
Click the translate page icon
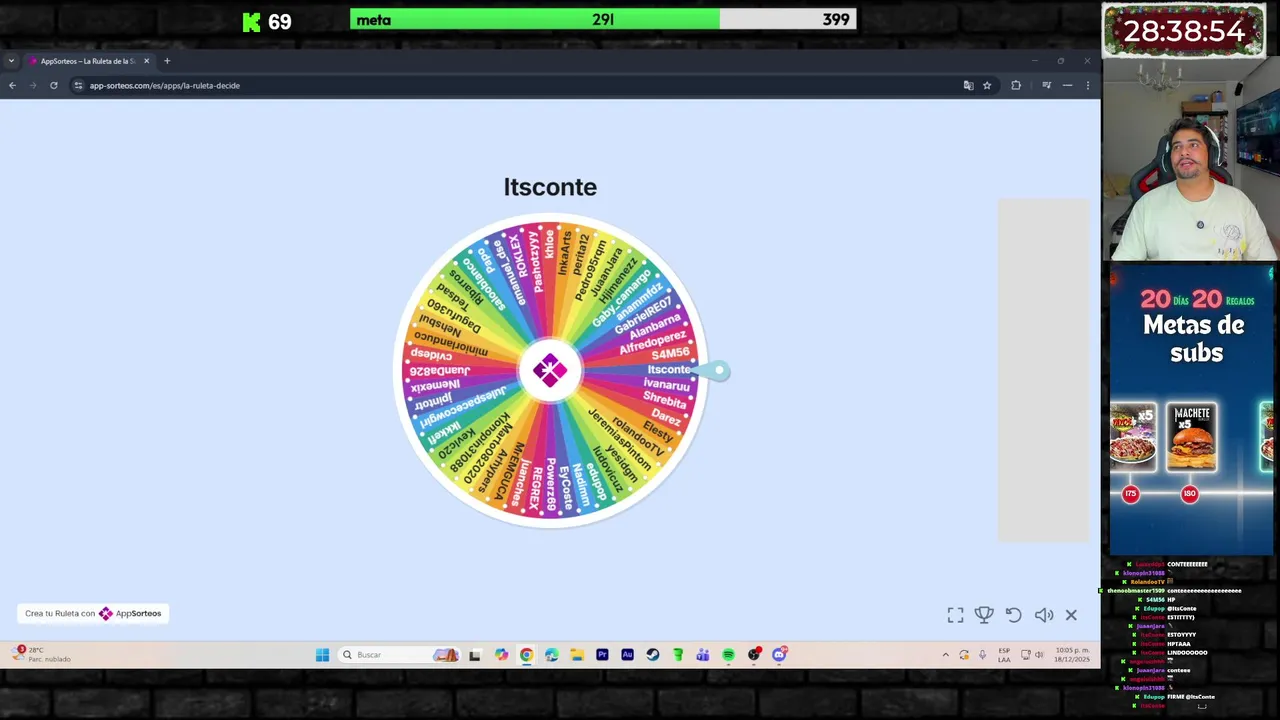(x=968, y=85)
